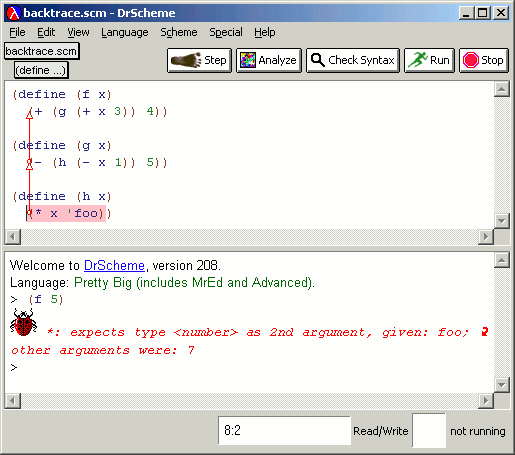Click the highlighted (* x 'foo) expression
This screenshot has height=455, width=515.
pyautogui.click(x=66, y=213)
